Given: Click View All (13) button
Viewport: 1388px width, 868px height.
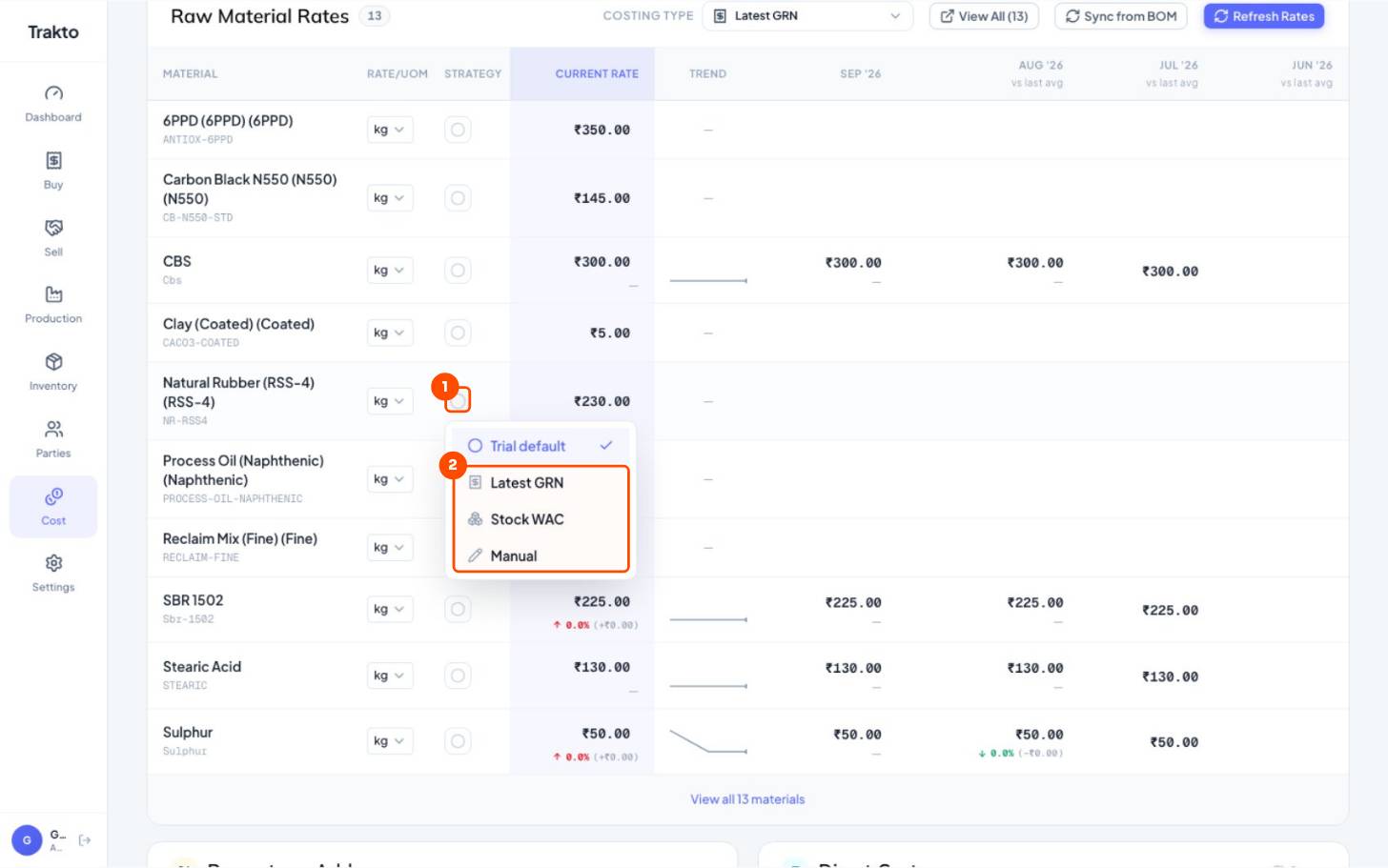Looking at the screenshot, I should 984,16.
